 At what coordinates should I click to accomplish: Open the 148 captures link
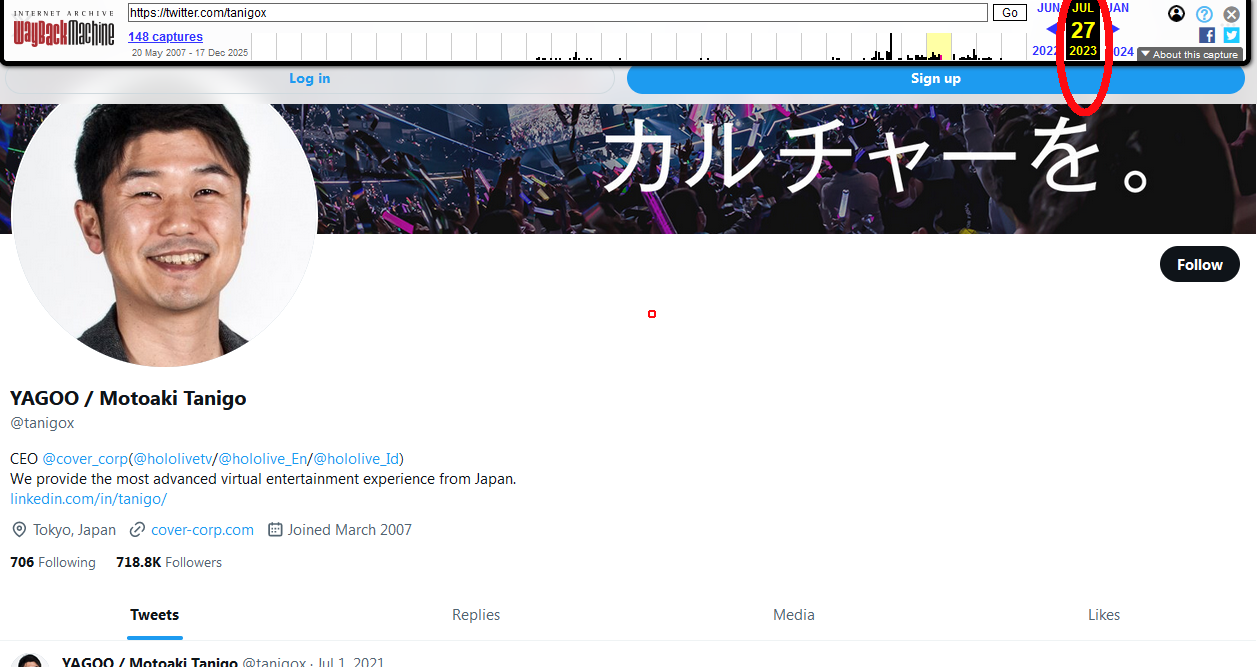165,37
